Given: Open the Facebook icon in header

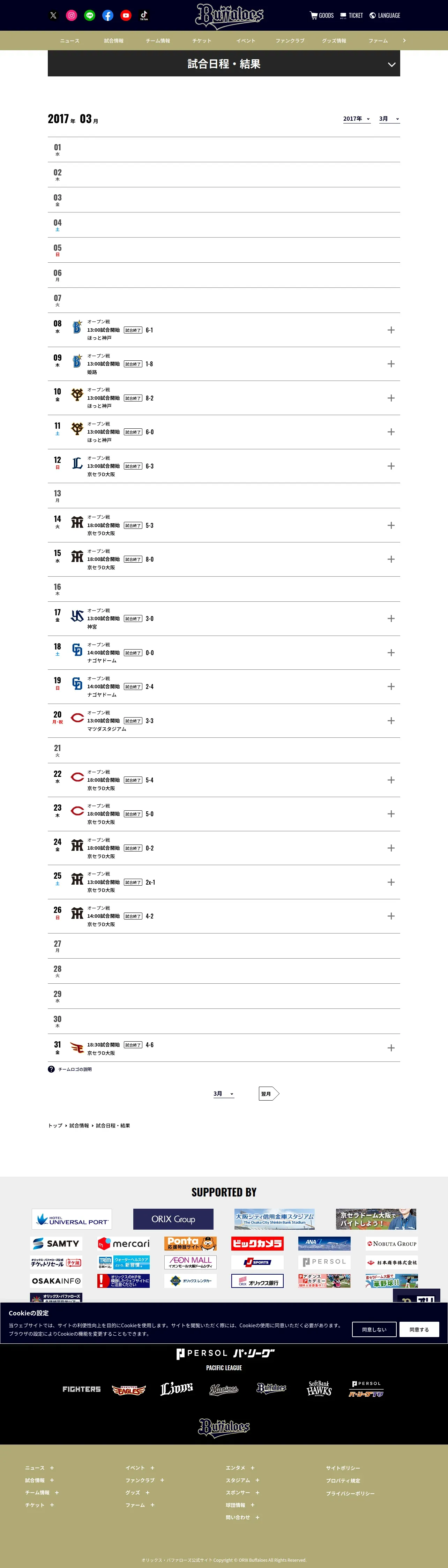Looking at the screenshot, I should coord(108,16).
